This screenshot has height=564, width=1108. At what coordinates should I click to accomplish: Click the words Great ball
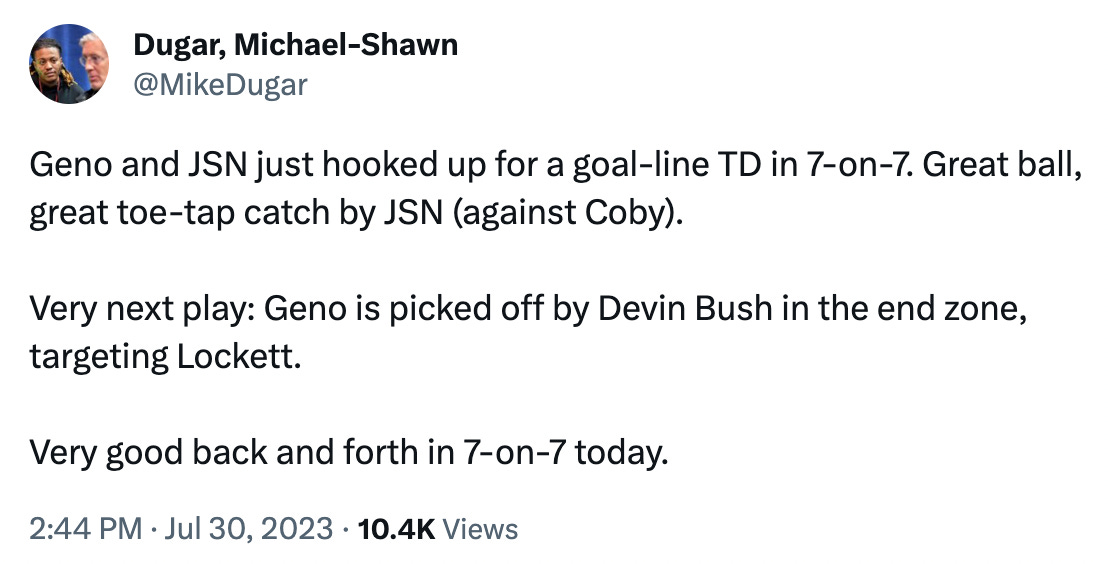click(1001, 165)
